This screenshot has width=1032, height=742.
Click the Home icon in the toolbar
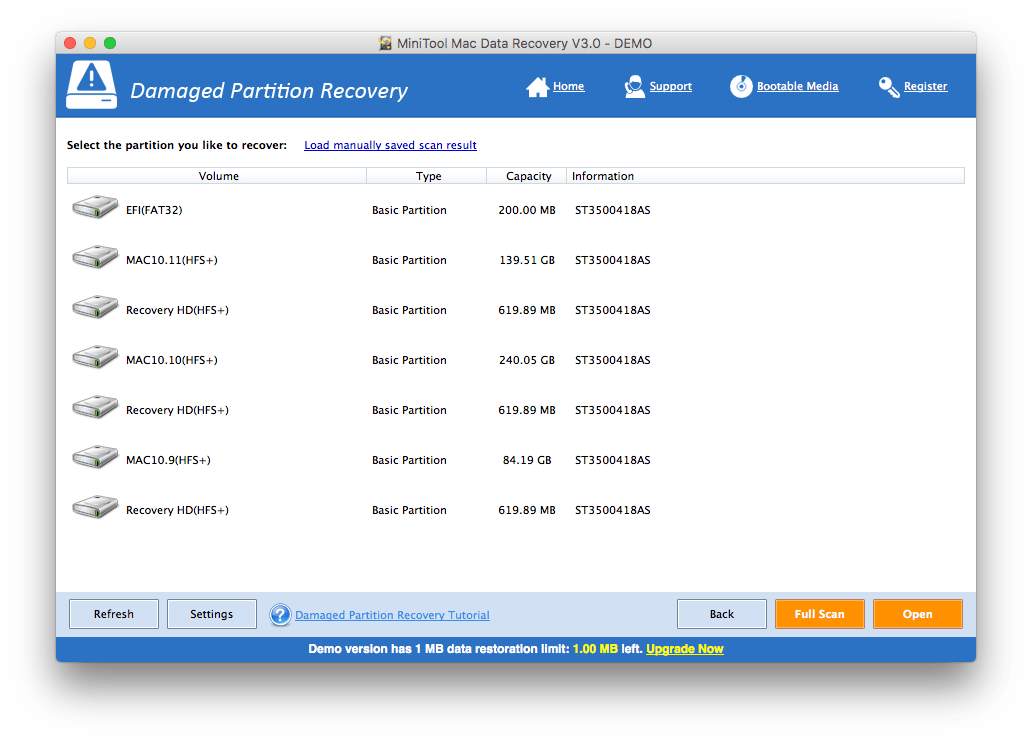point(536,87)
